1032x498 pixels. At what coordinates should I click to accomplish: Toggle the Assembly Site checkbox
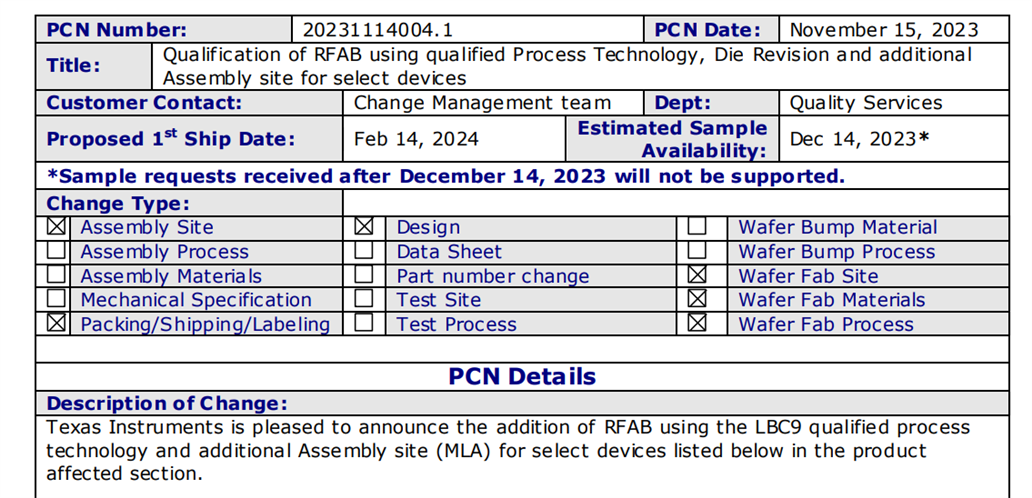point(57,227)
